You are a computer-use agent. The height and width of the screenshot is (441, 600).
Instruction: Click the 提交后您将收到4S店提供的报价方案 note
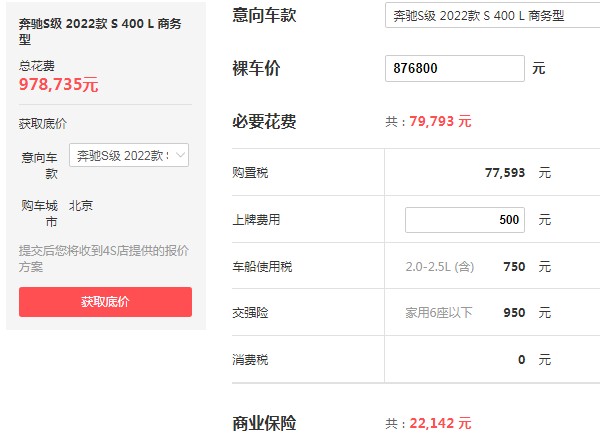tap(104, 258)
